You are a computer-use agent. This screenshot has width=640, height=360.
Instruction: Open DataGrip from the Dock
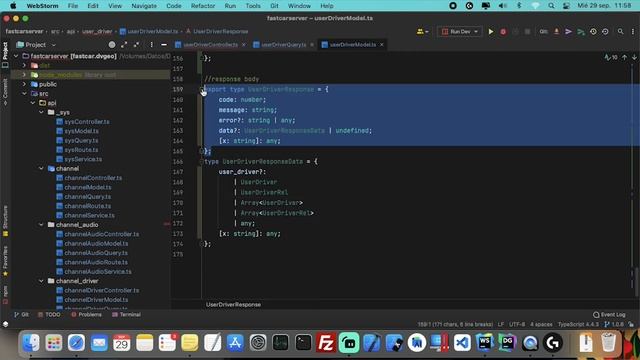pyautogui.click(x=507, y=342)
